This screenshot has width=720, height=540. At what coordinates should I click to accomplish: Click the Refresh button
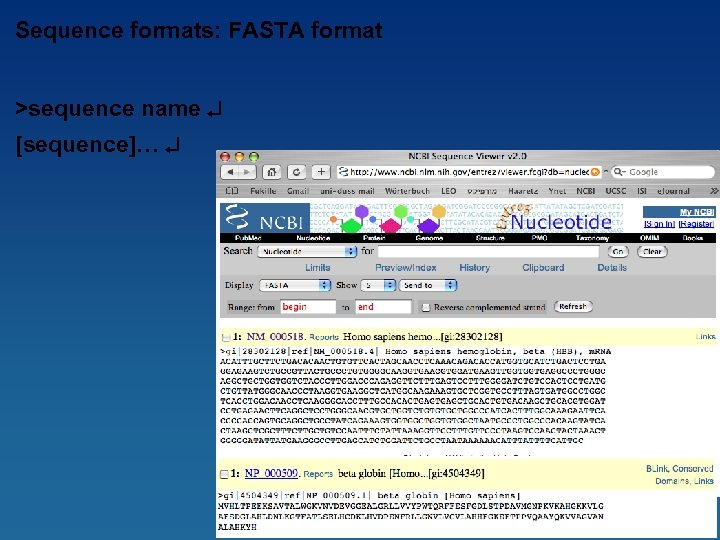[573, 306]
